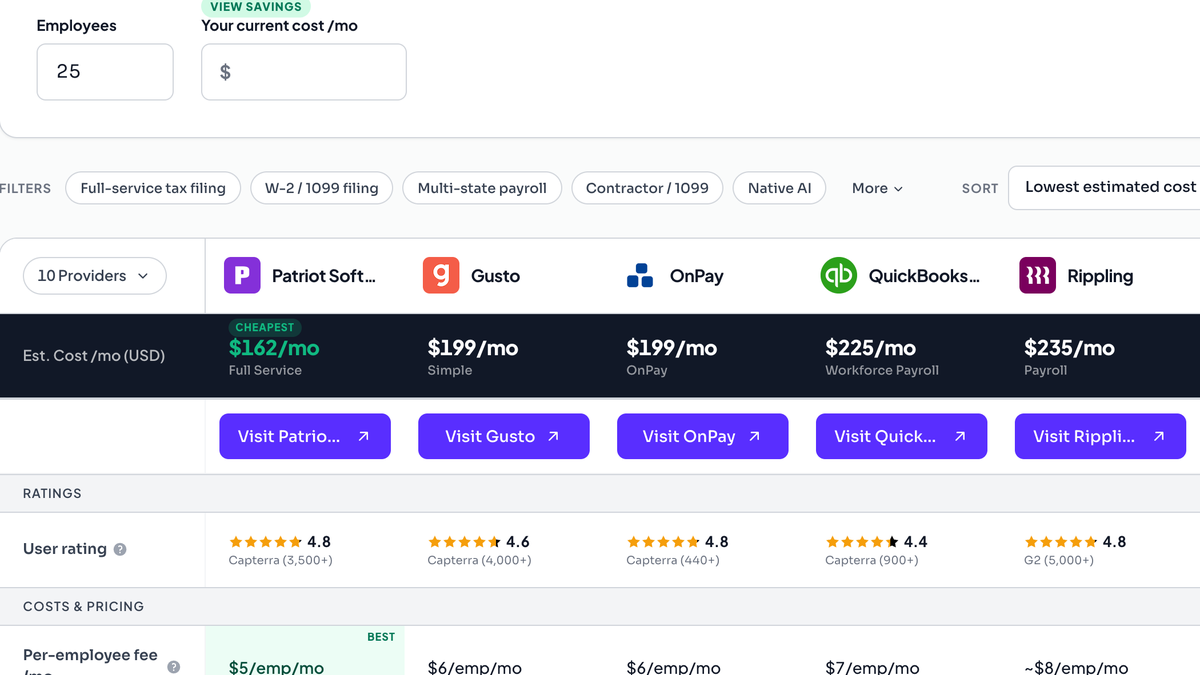Click the Employees number field
The width and height of the screenshot is (1200, 675).
(x=105, y=72)
